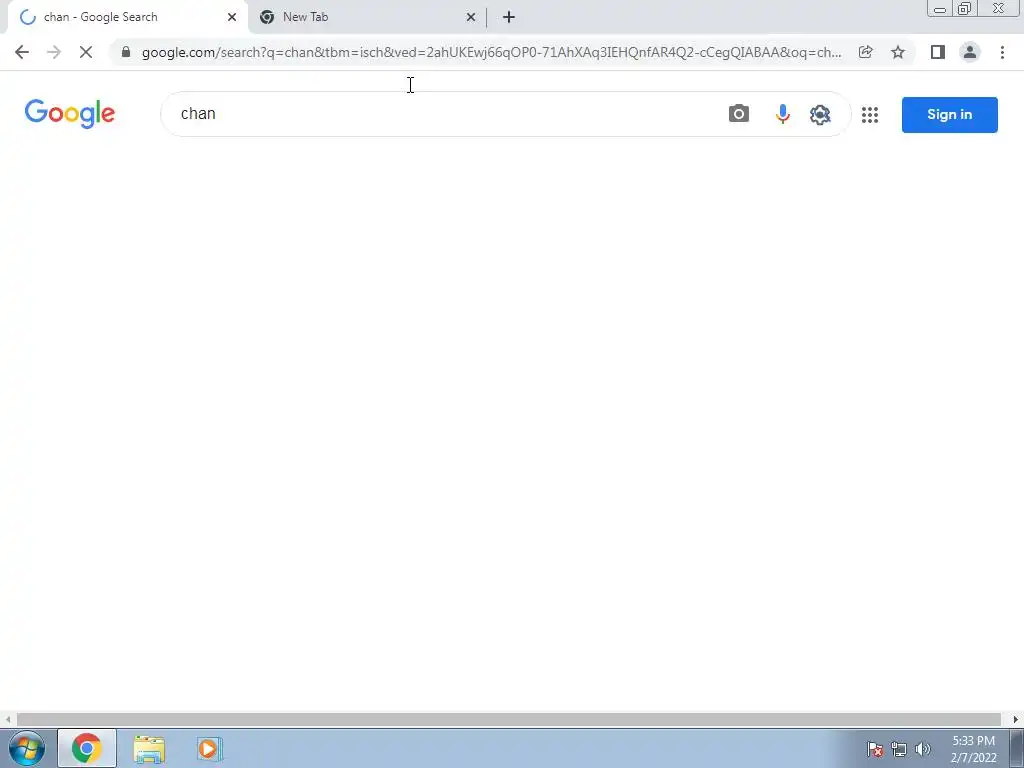This screenshot has height=768, width=1024.
Task: Search by image using the camera icon
Action: point(739,114)
